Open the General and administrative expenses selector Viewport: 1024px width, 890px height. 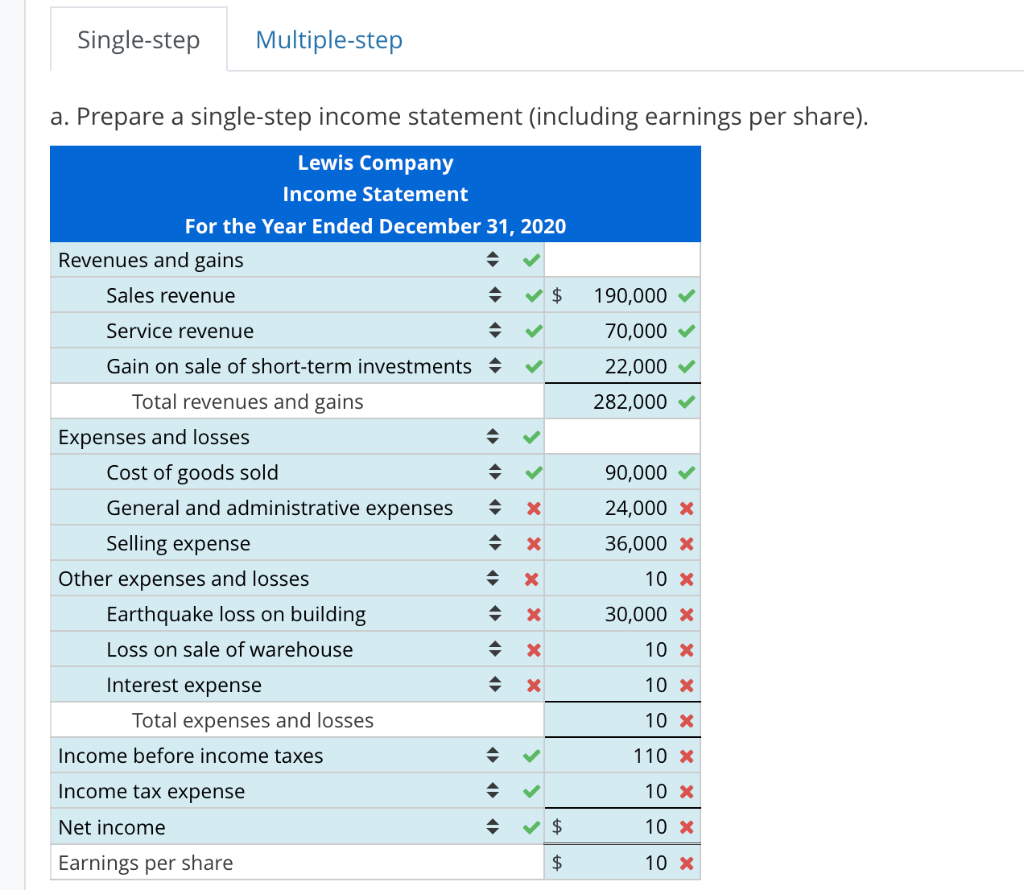(494, 507)
